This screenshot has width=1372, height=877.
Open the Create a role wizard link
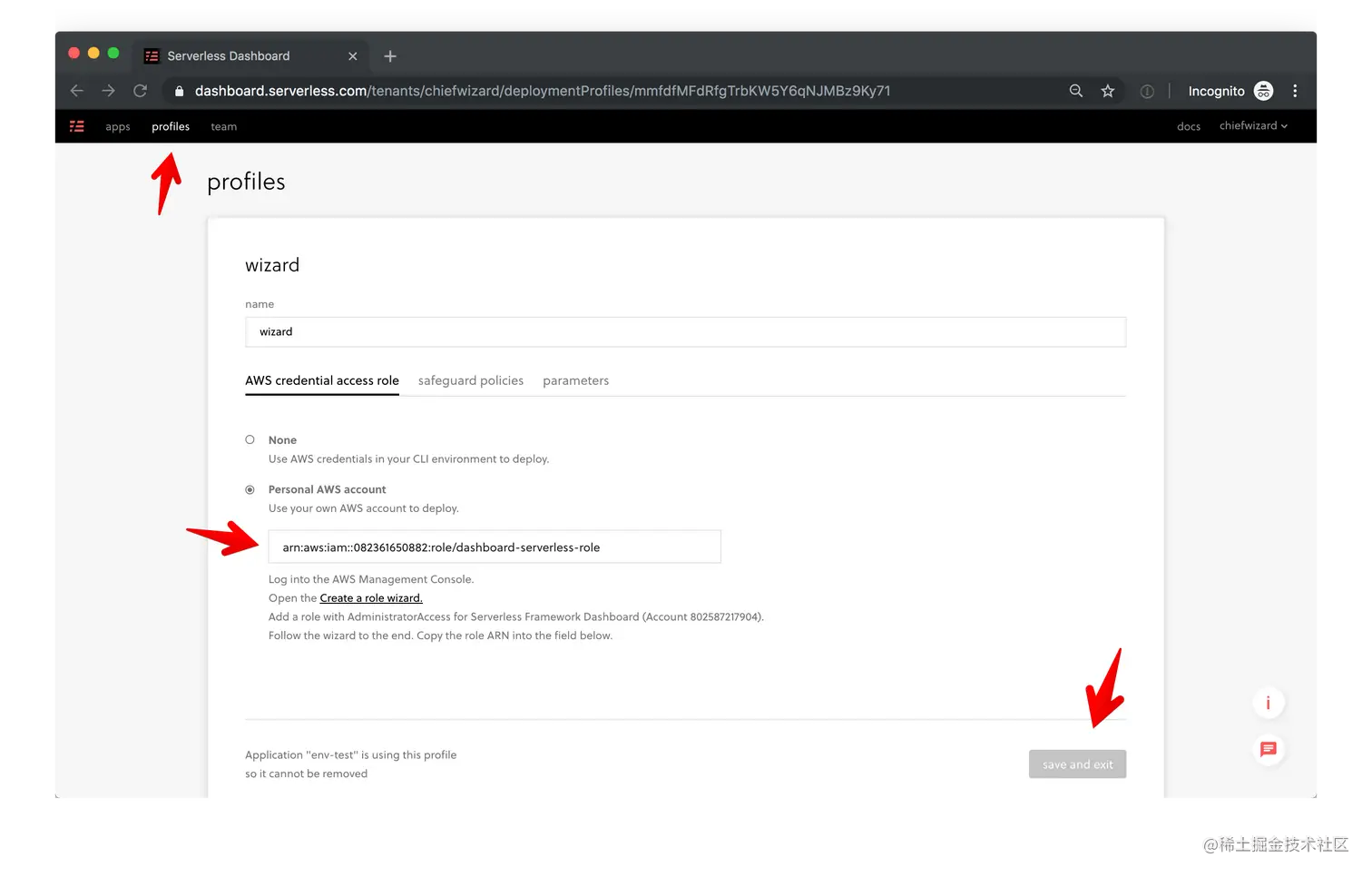(371, 598)
